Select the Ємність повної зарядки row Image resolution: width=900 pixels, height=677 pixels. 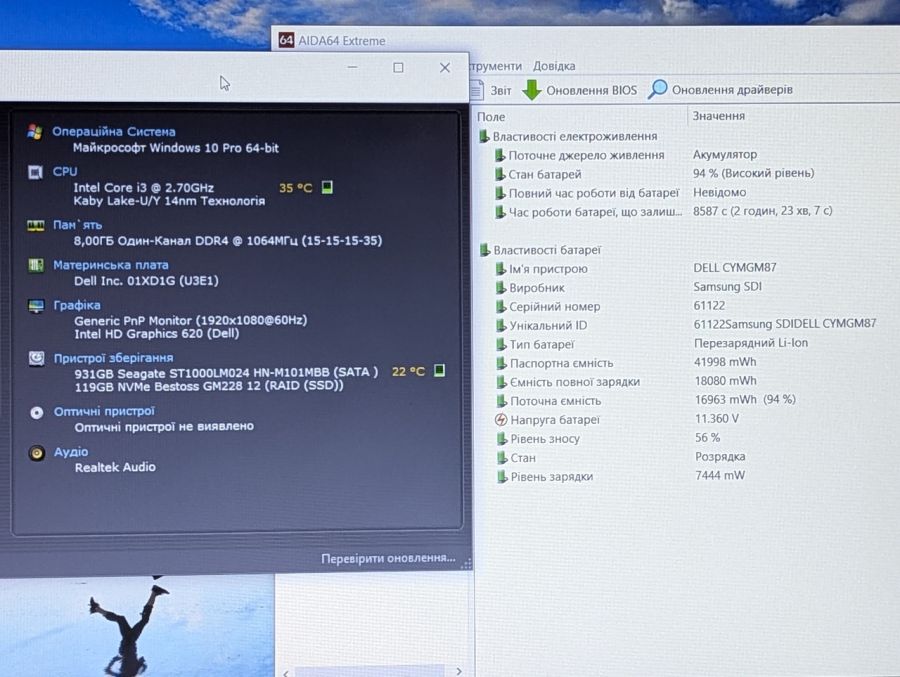[x=626, y=381]
